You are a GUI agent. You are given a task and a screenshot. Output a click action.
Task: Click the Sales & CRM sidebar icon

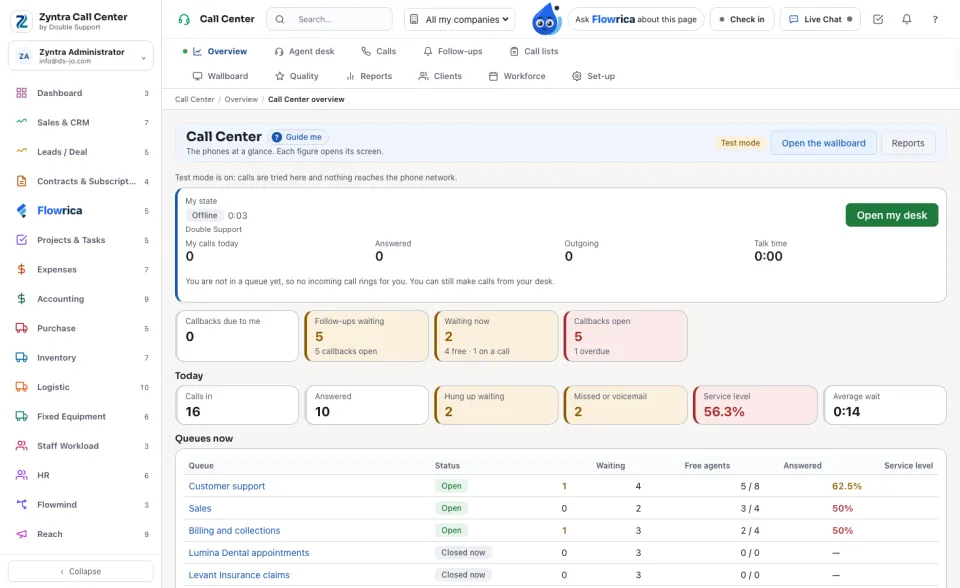(x=21, y=122)
